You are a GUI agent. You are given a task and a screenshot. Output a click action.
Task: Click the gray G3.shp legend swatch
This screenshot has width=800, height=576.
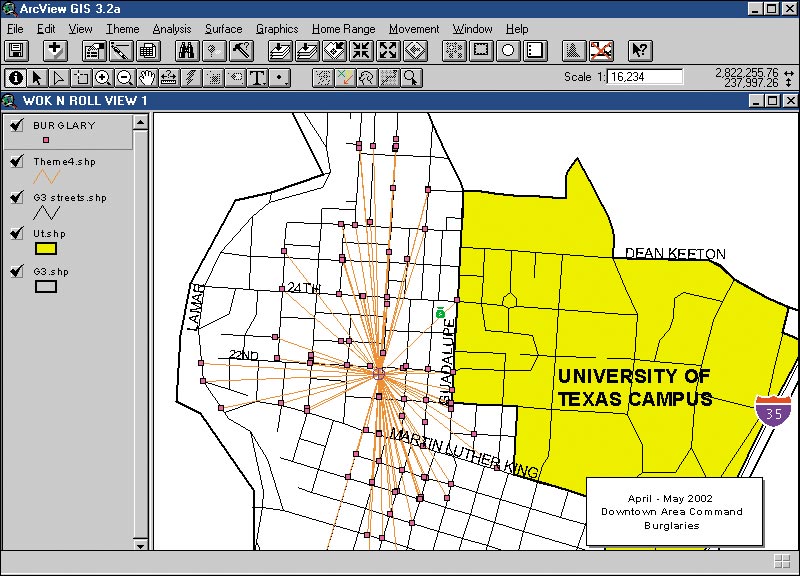45,287
